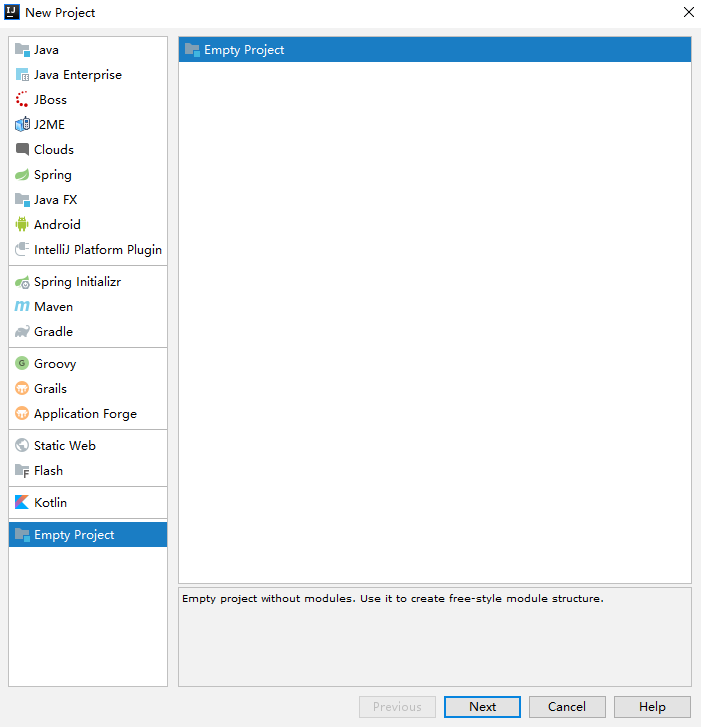
Task: Click the green Groovy icon
Action: pos(22,364)
